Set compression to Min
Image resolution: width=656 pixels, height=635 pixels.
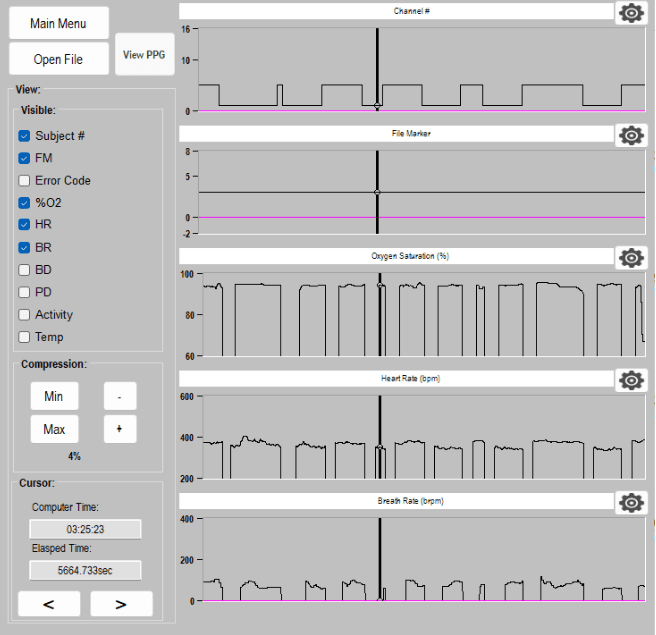(x=54, y=397)
